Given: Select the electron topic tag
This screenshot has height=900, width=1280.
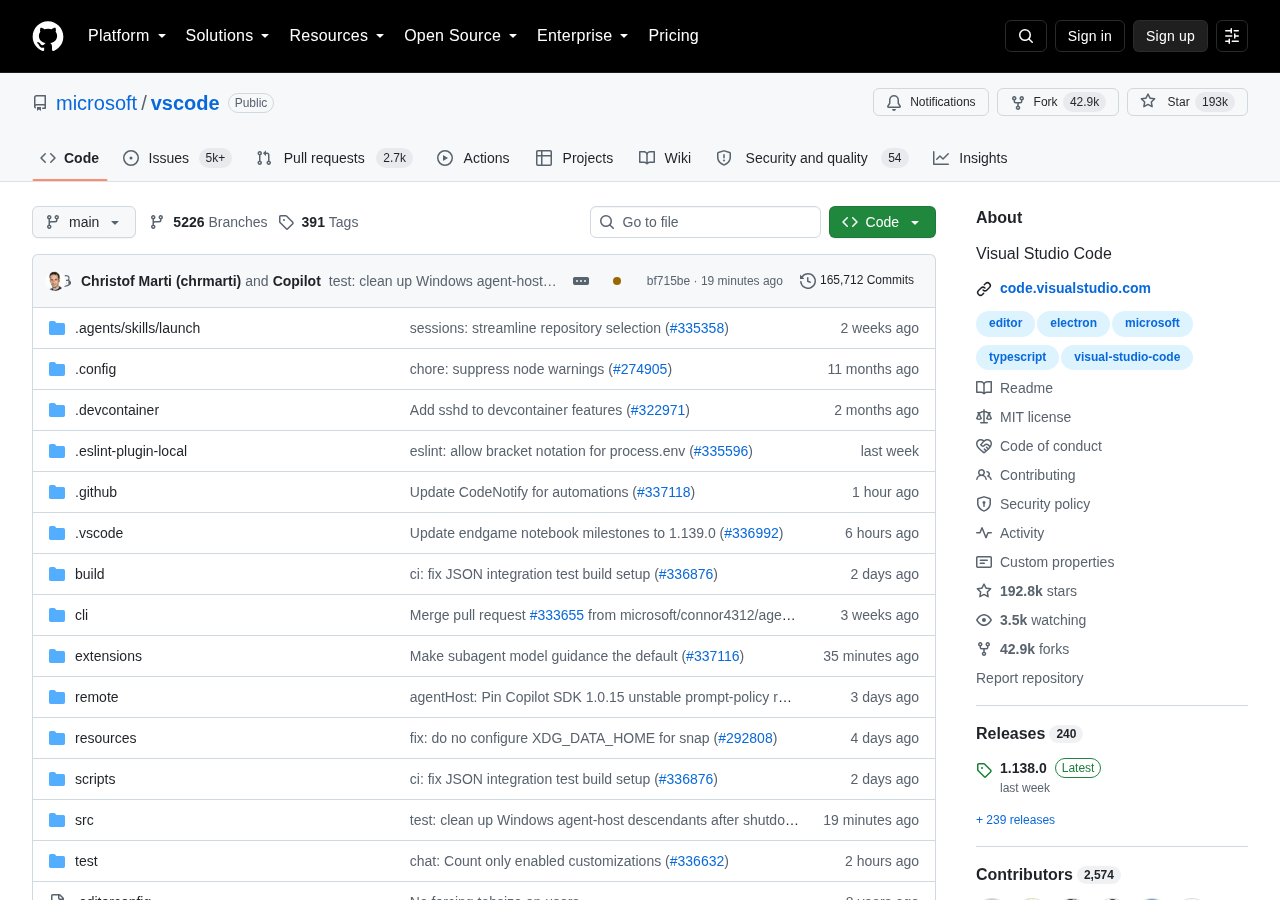Looking at the screenshot, I should click(1073, 323).
